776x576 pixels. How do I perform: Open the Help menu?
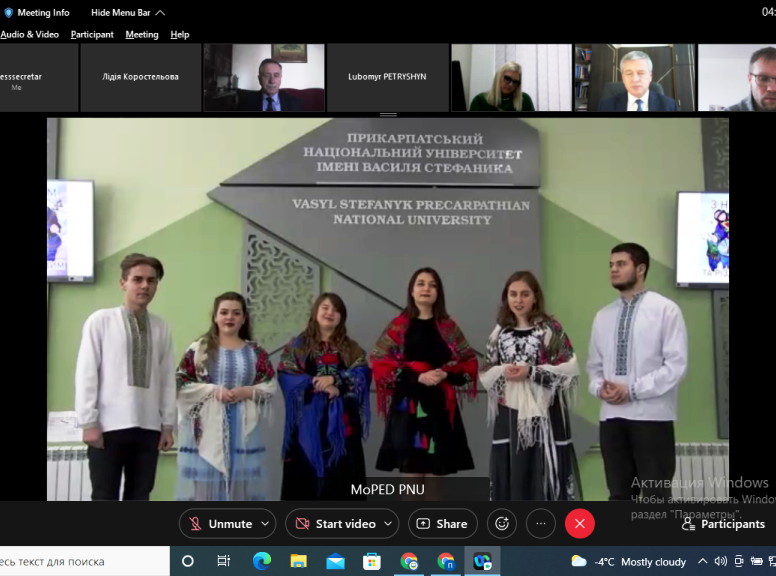[x=180, y=34]
